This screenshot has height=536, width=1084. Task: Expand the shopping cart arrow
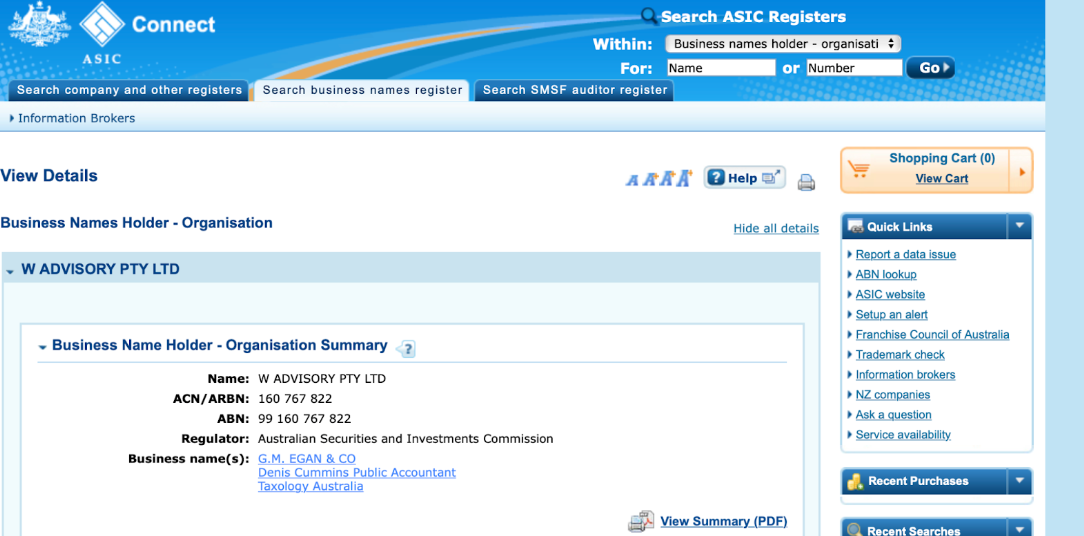coord(1022,170)
